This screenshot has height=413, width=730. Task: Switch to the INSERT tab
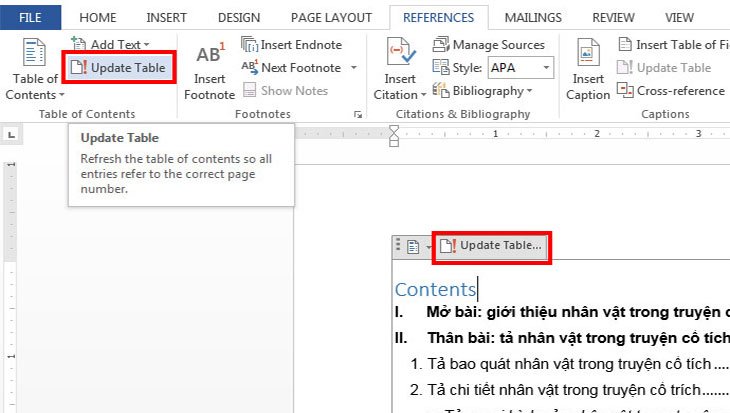pyautogui.click(x=166, y=18)
